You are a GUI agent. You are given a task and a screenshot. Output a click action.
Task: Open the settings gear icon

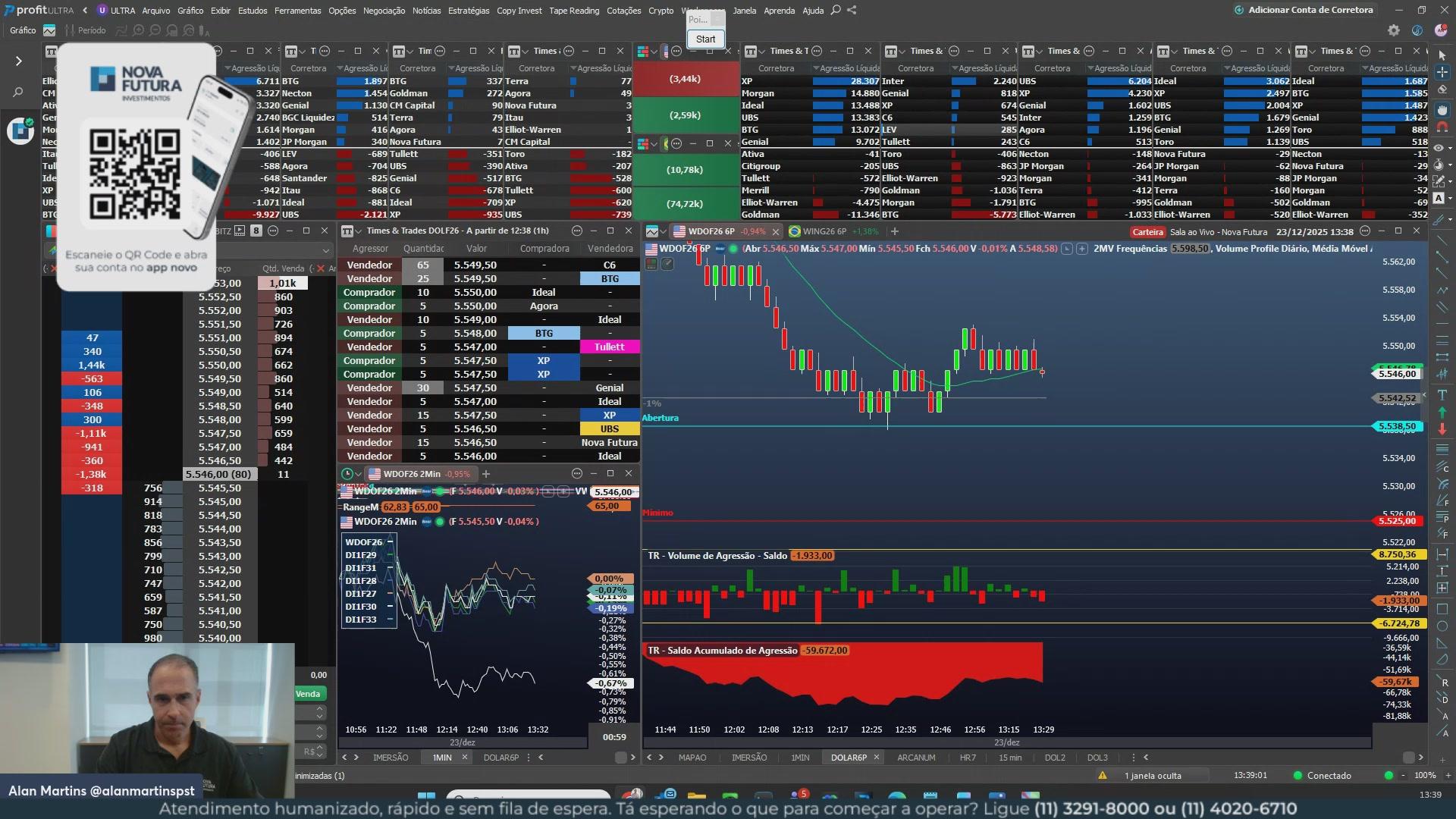[1393, 30]
